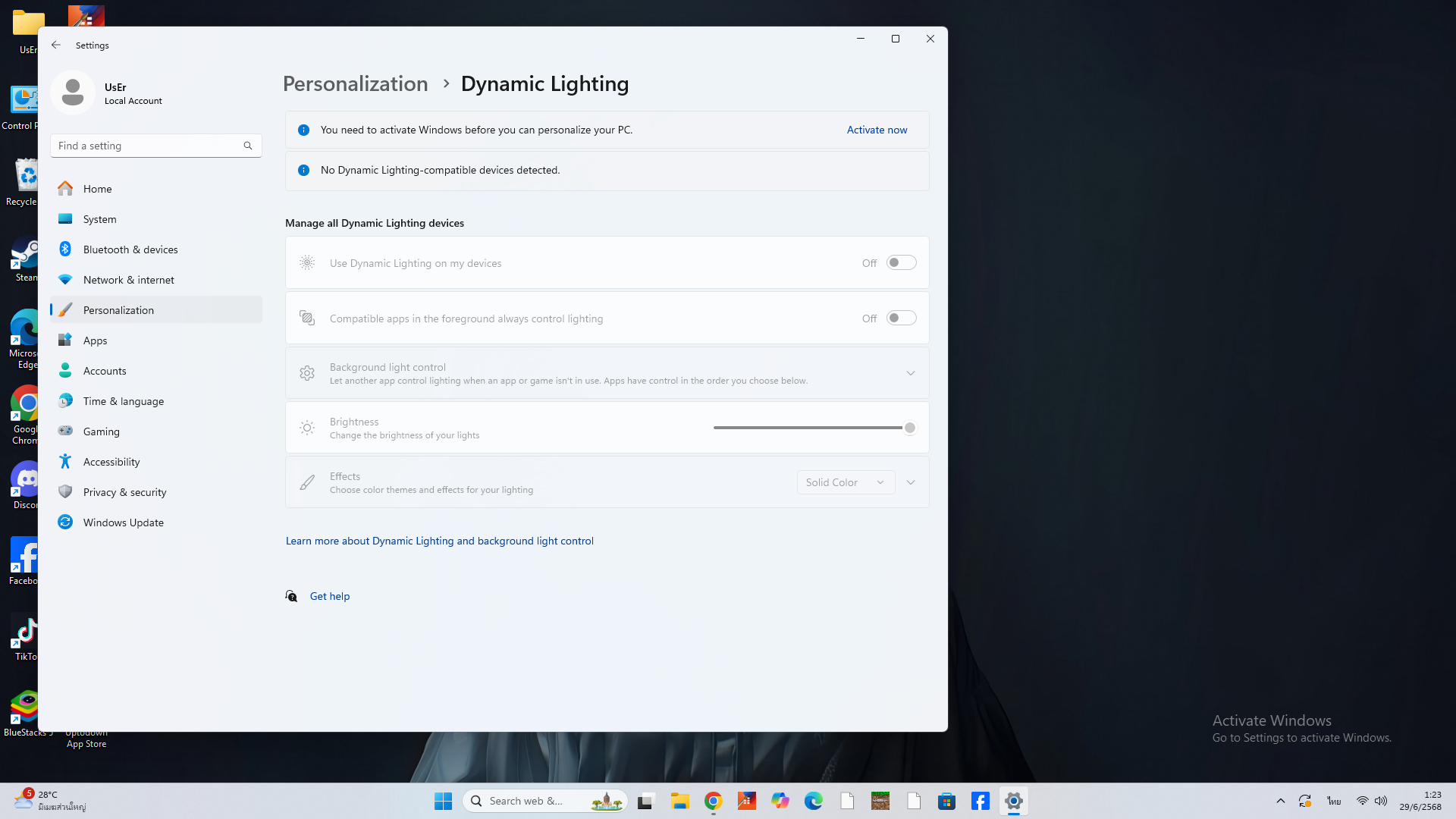Open Facebook from the taskbar
1456x819 pixels.
pos(981,801)
